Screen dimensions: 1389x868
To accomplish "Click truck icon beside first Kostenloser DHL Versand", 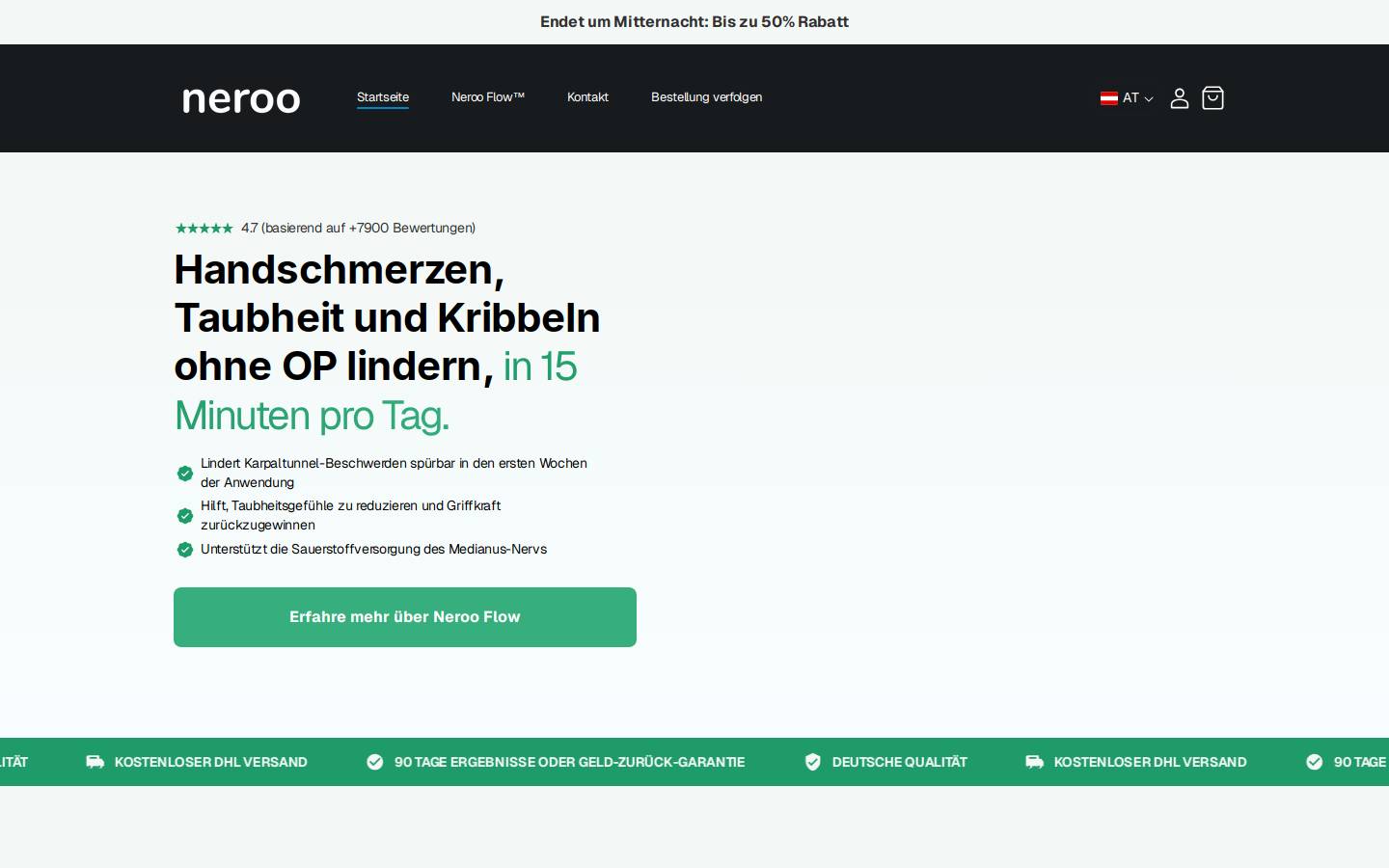I will 95,762.
